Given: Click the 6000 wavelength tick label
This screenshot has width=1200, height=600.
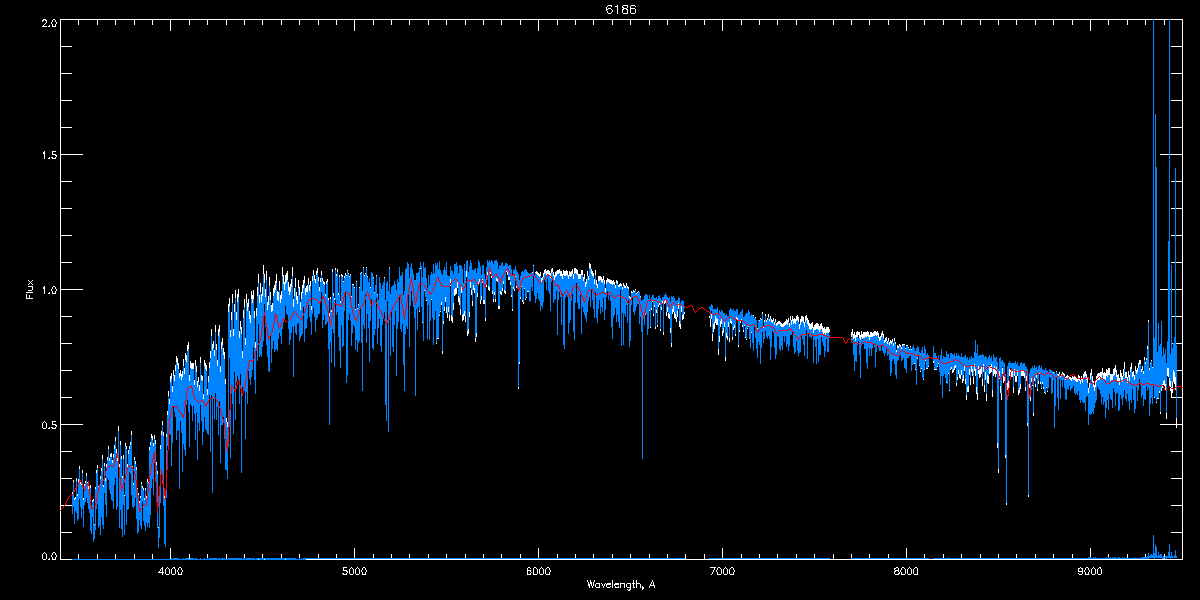Looking at the screenshot, I should [538, 572].
